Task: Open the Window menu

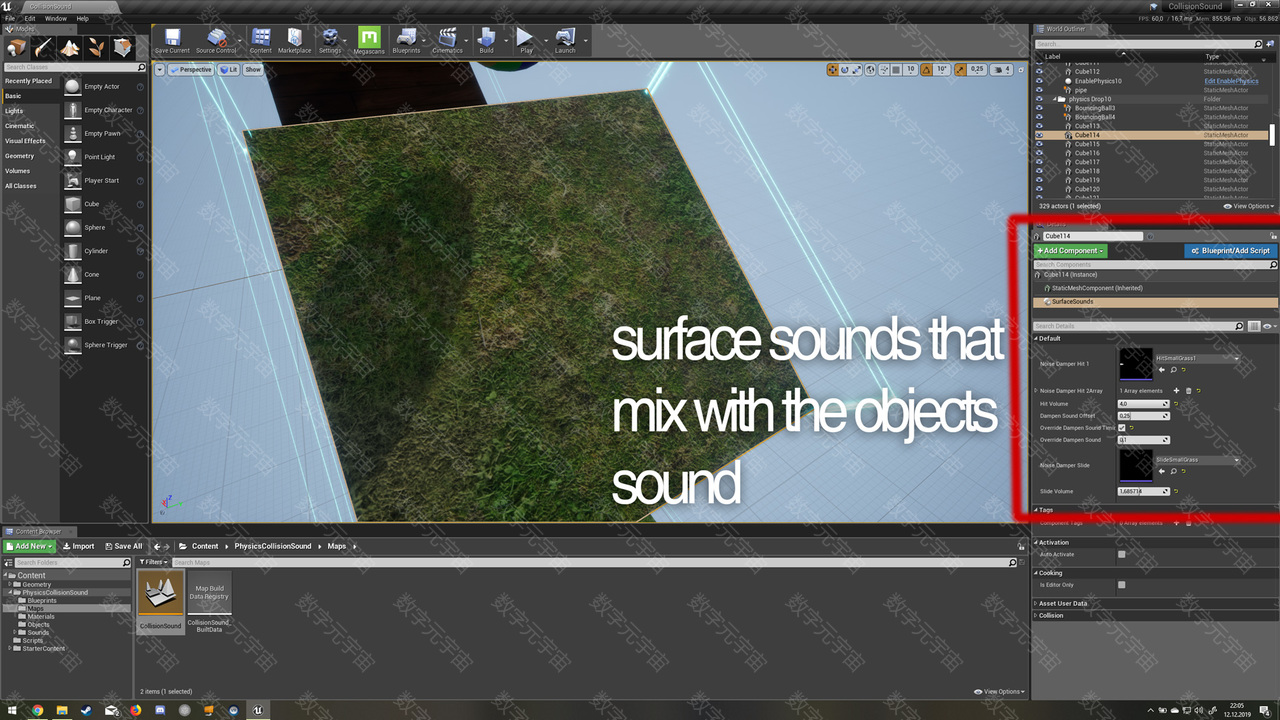Action: 56,18
